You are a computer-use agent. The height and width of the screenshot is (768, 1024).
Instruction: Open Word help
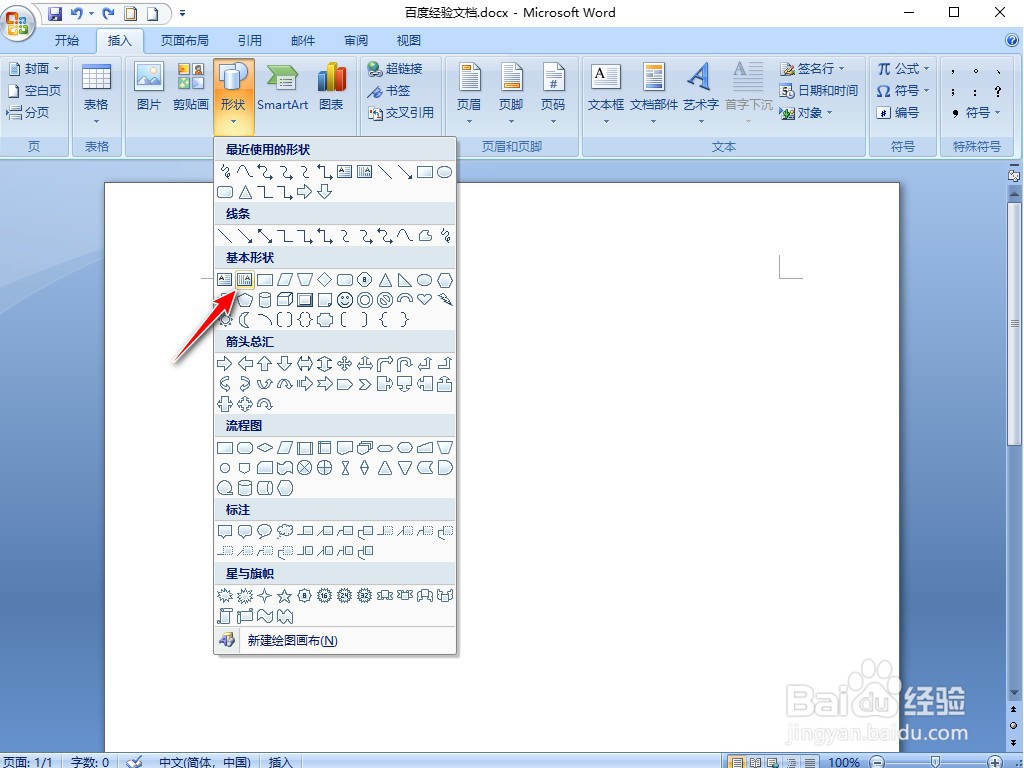pyautogui.click(x=1012, y=40)
